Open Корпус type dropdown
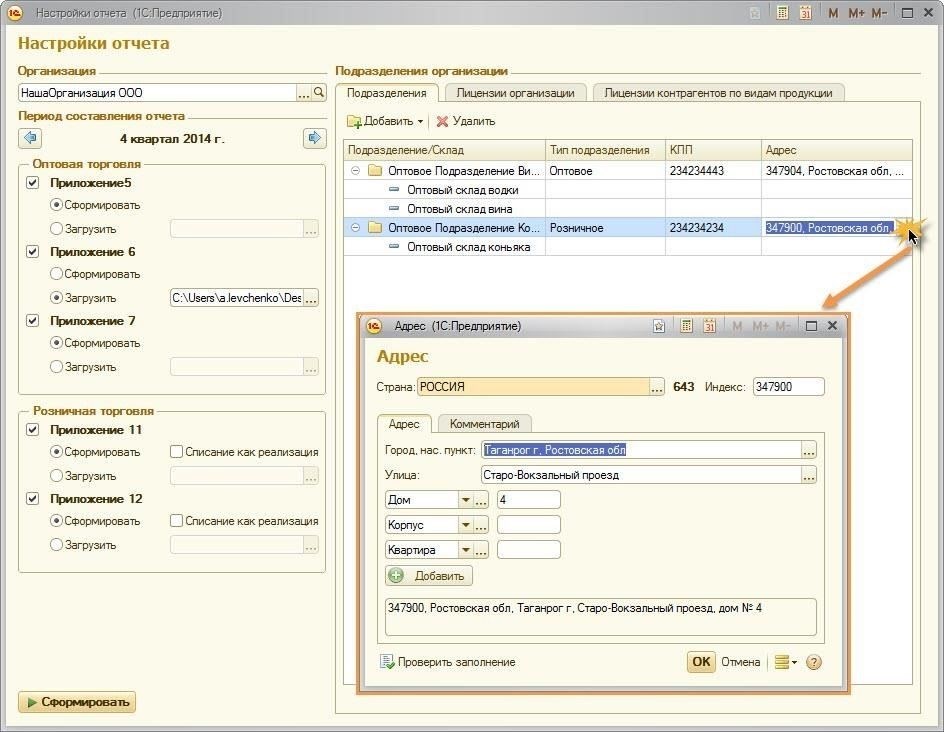Screen dimensions: 944x732 (x=465, y=525)
